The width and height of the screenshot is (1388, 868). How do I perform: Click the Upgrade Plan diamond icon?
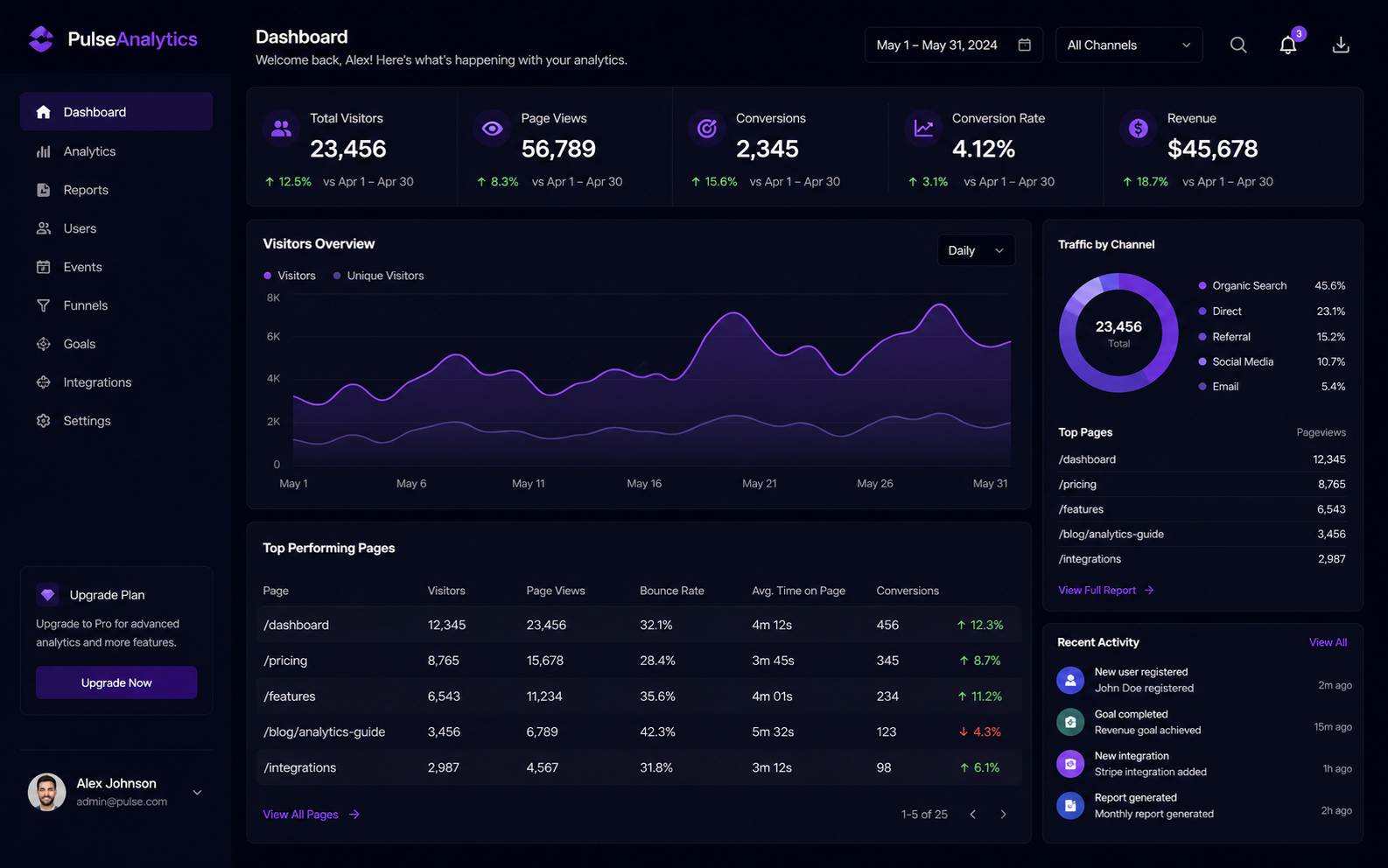(48, 594)
